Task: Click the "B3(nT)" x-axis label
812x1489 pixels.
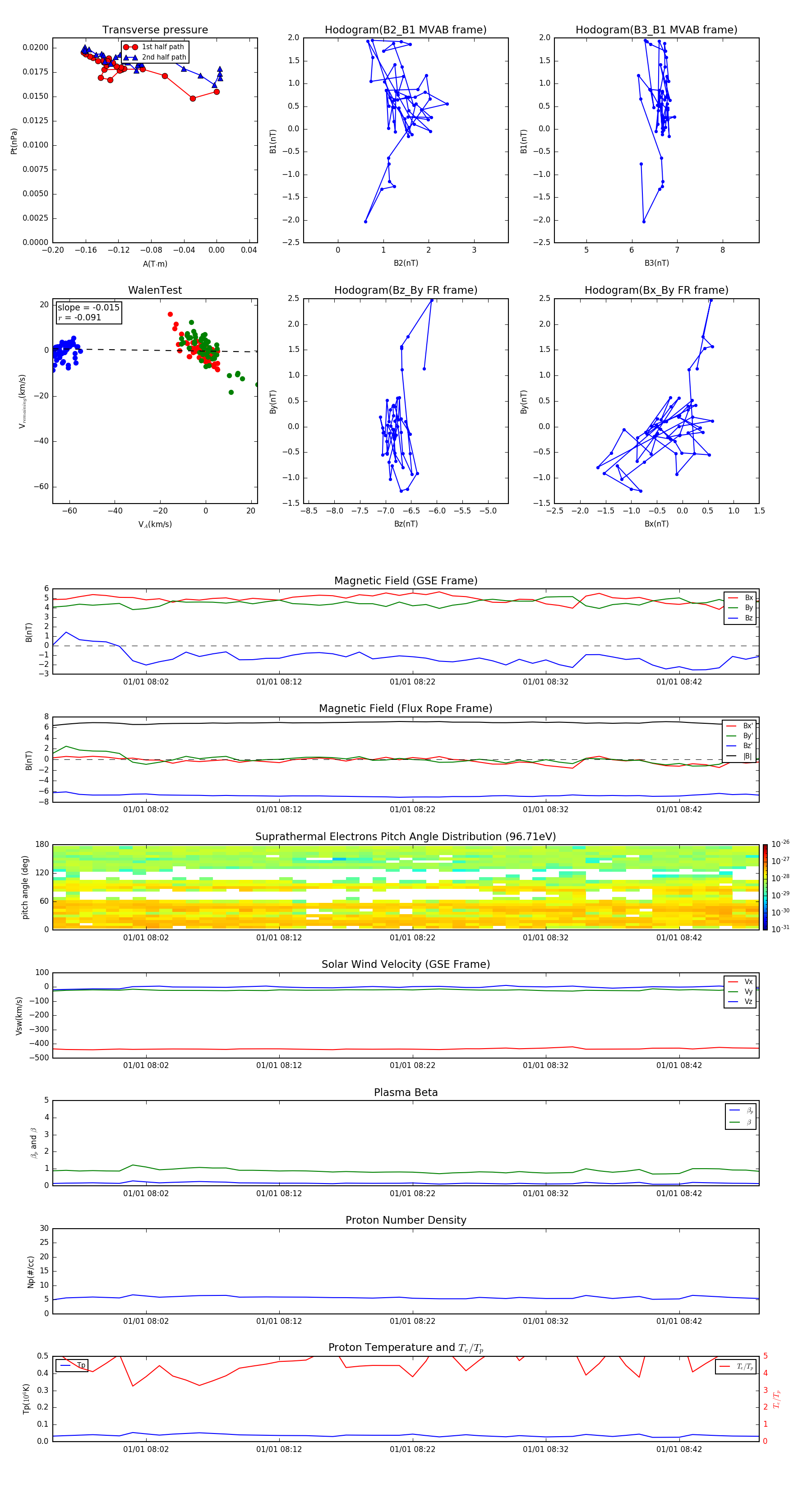Action: [x=656, y=263]
